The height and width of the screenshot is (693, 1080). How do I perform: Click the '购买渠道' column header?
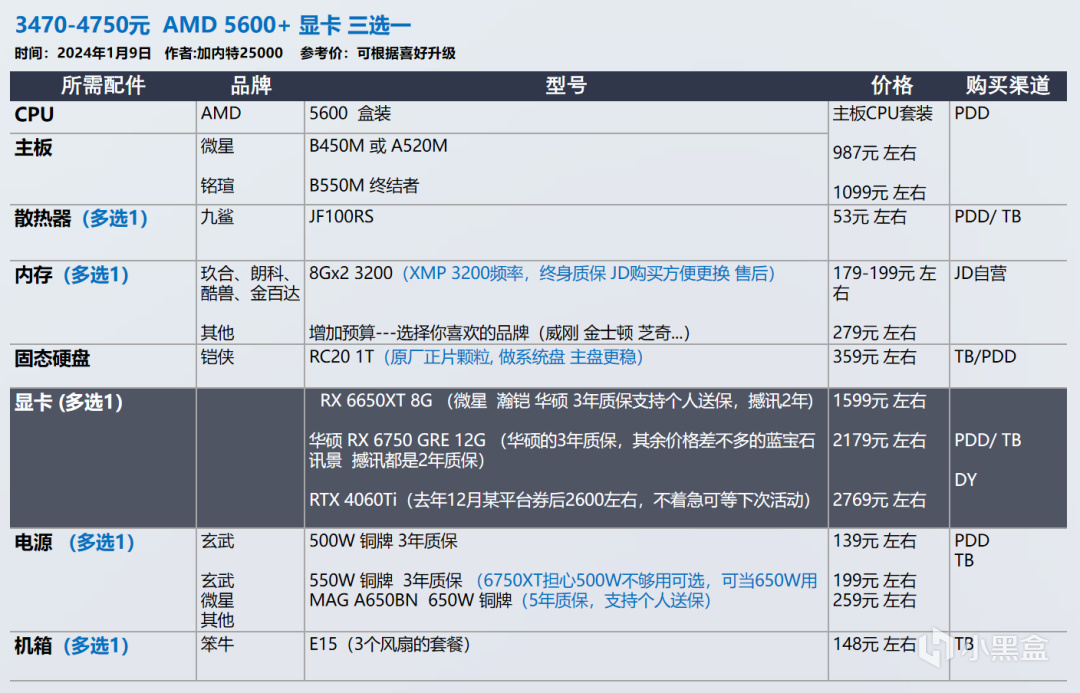(x=1008, y=85)
